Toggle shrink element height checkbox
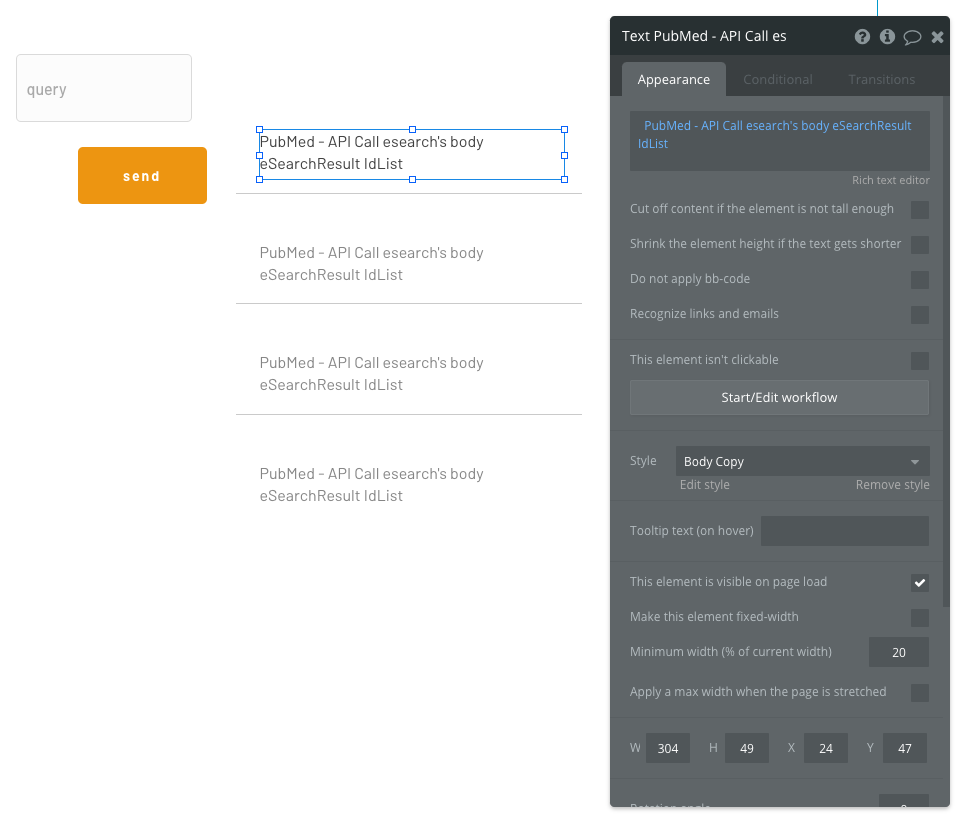Image resolution: width=963 pixels, height=824 pixels. click(919, 244)
